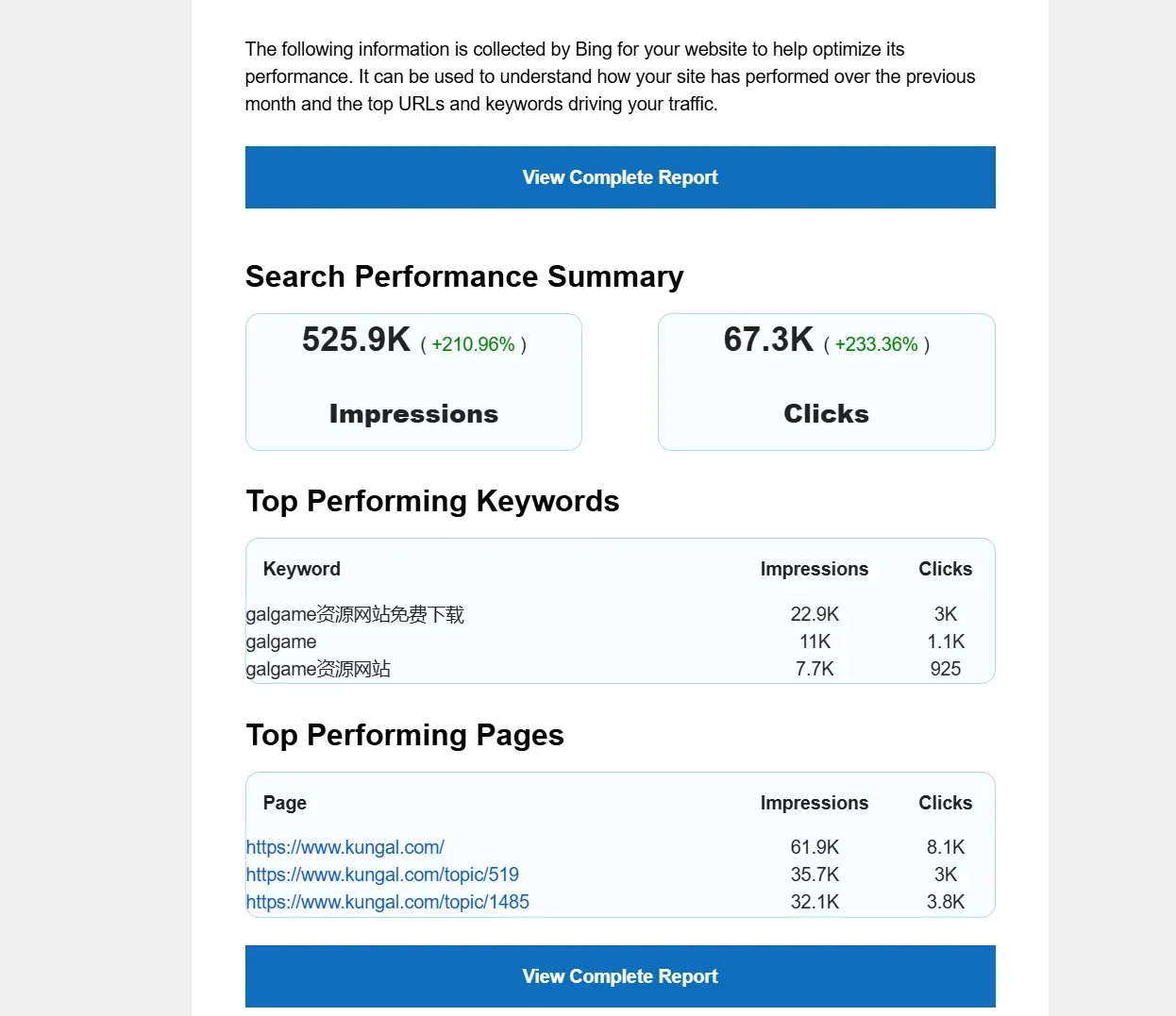This screenshot has height=1016, width=1176.
Task: Click the Search Performance Summary heading
Action: pyautogui.click(x=464, y=276)
